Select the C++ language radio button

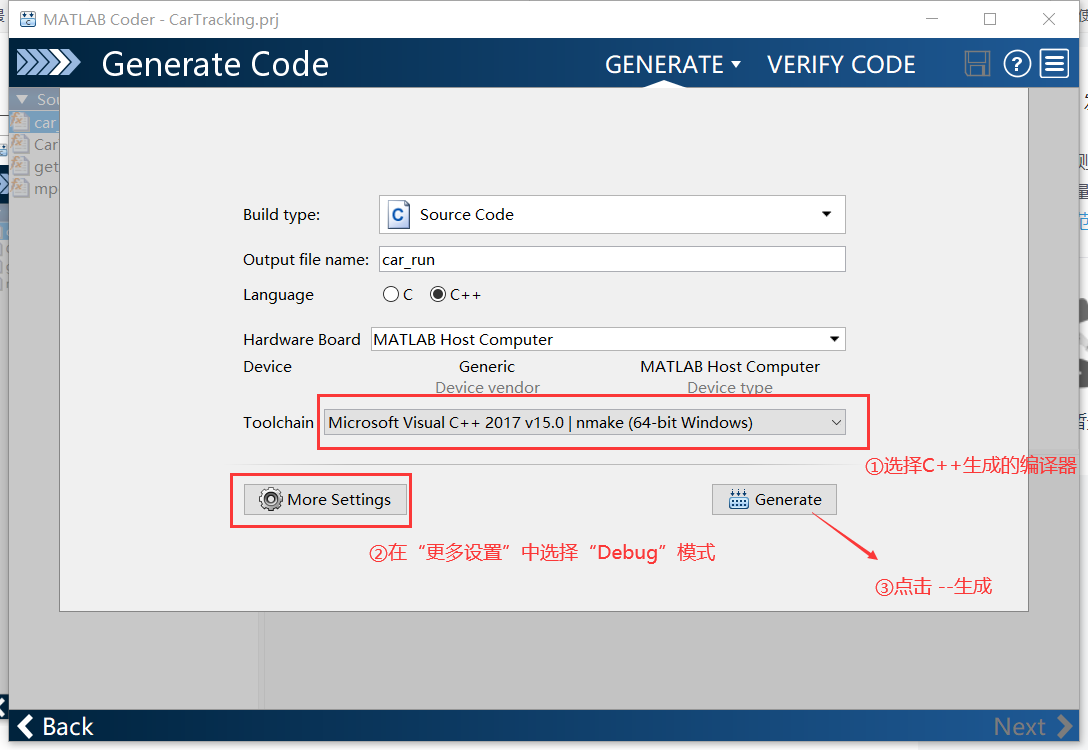point(436,294)
